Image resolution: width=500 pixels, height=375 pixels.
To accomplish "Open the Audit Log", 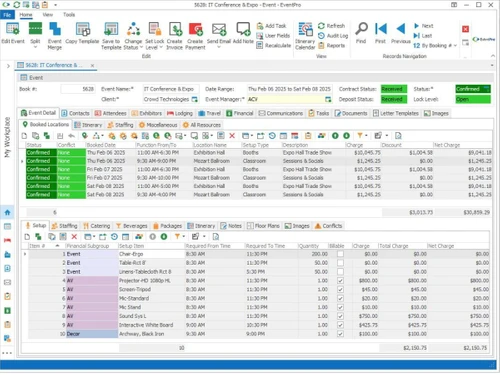I will point(333,36).
